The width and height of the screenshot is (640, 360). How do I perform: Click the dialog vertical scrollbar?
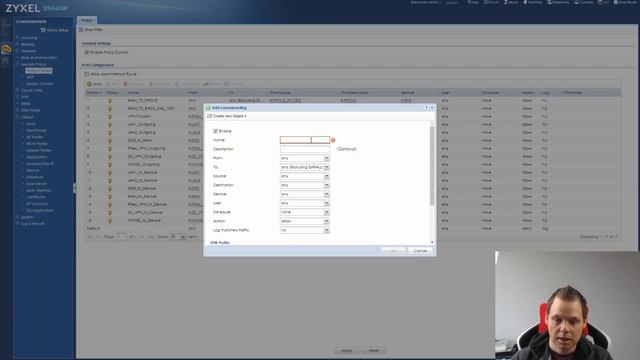[x=432, y=165]
